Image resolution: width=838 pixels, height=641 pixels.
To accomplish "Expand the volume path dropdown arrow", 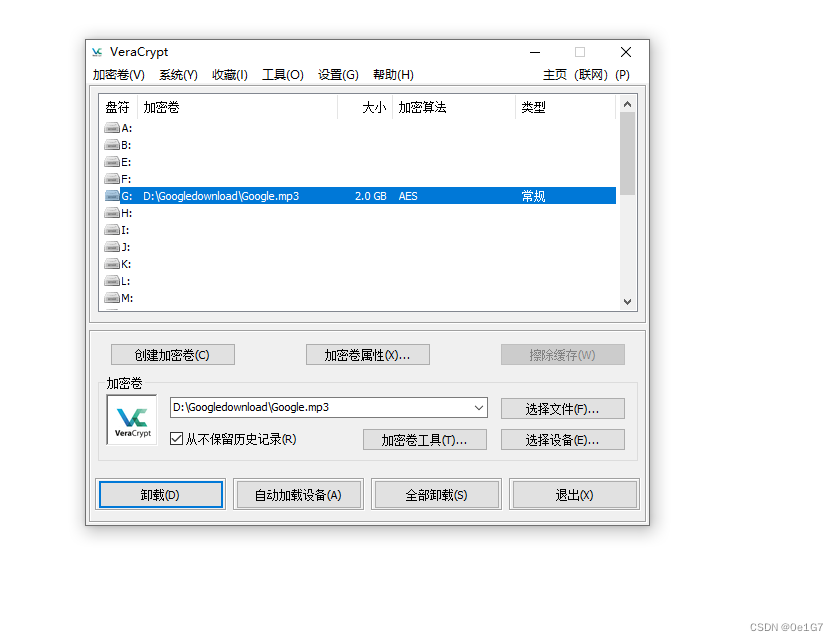I will point(479,407).
